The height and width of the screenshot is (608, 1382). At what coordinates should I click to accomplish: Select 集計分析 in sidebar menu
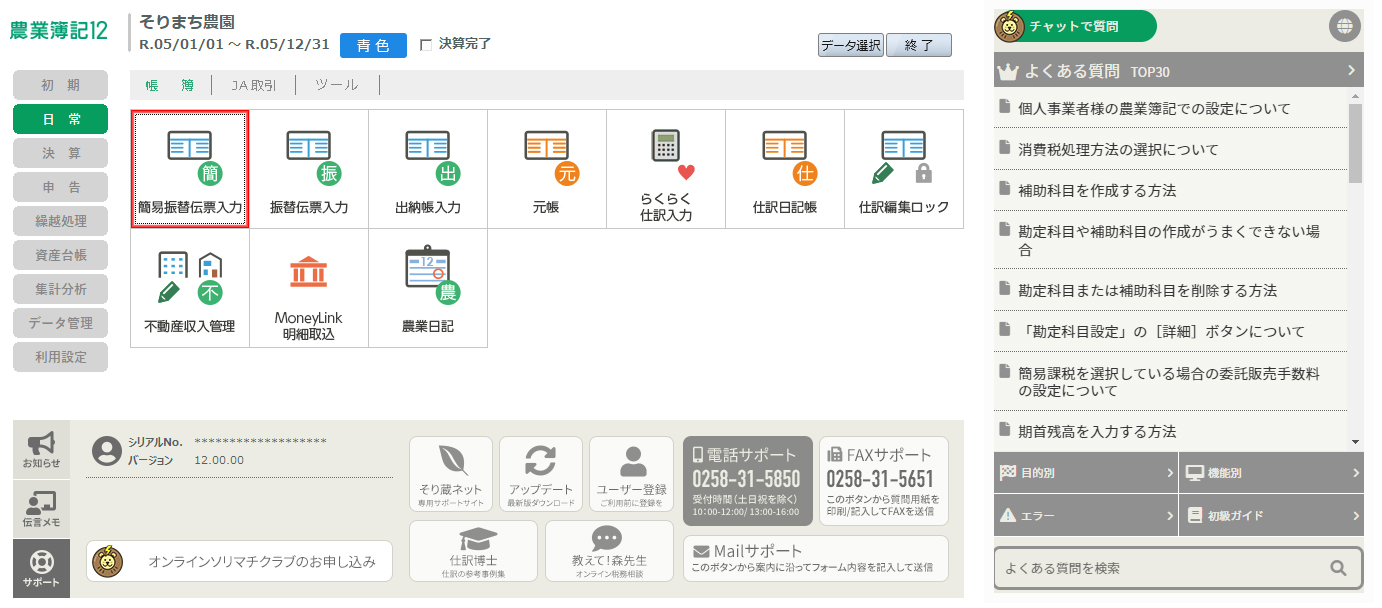coord(60,289)
